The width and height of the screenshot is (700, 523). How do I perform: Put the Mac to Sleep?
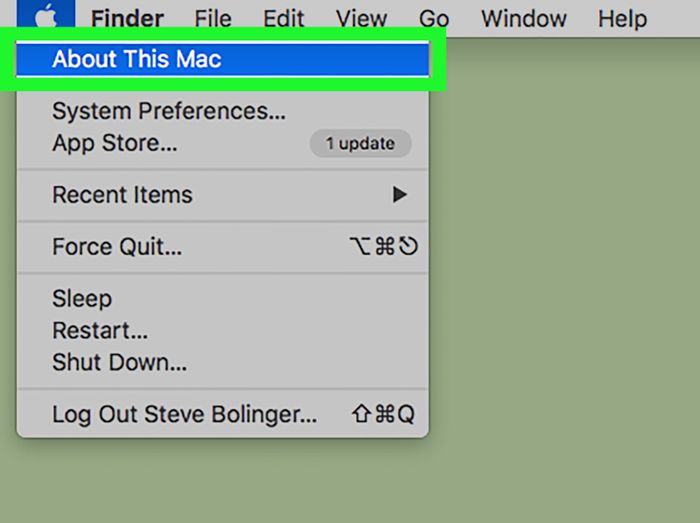[223, 298]
